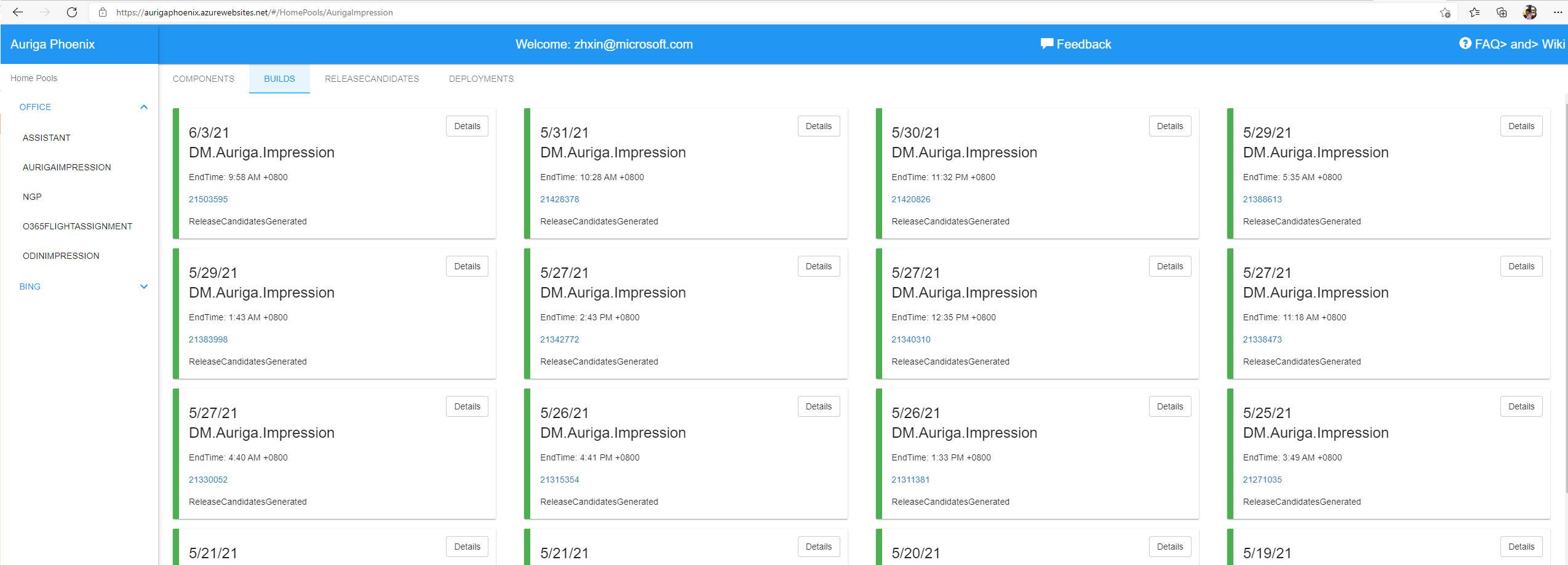Open build link 21388613
Image resolution: width=1568 pixels, height=565 pixels.
click(x=1262, y=199)
